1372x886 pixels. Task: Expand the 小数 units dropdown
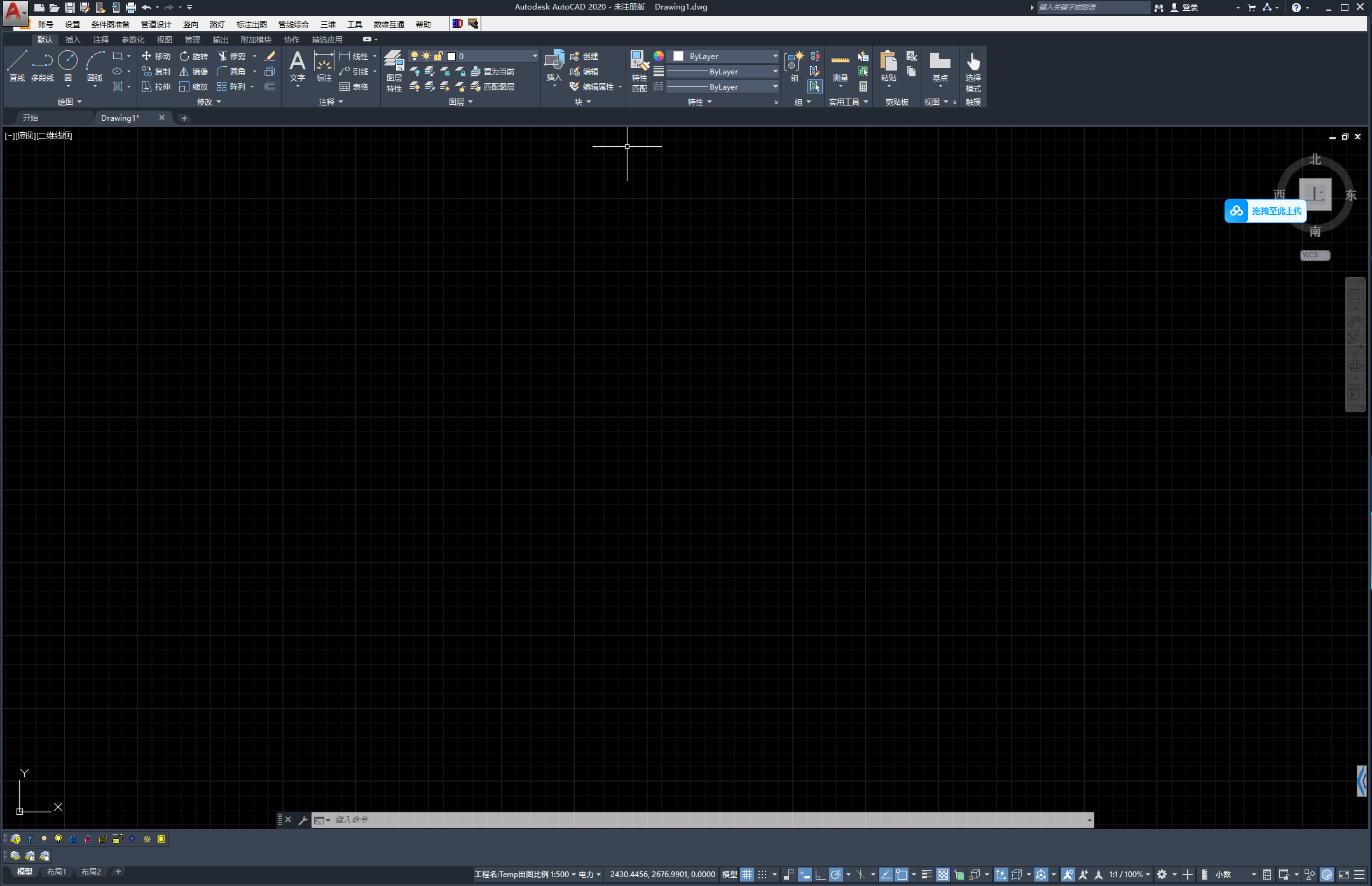tap(1253, 875)
